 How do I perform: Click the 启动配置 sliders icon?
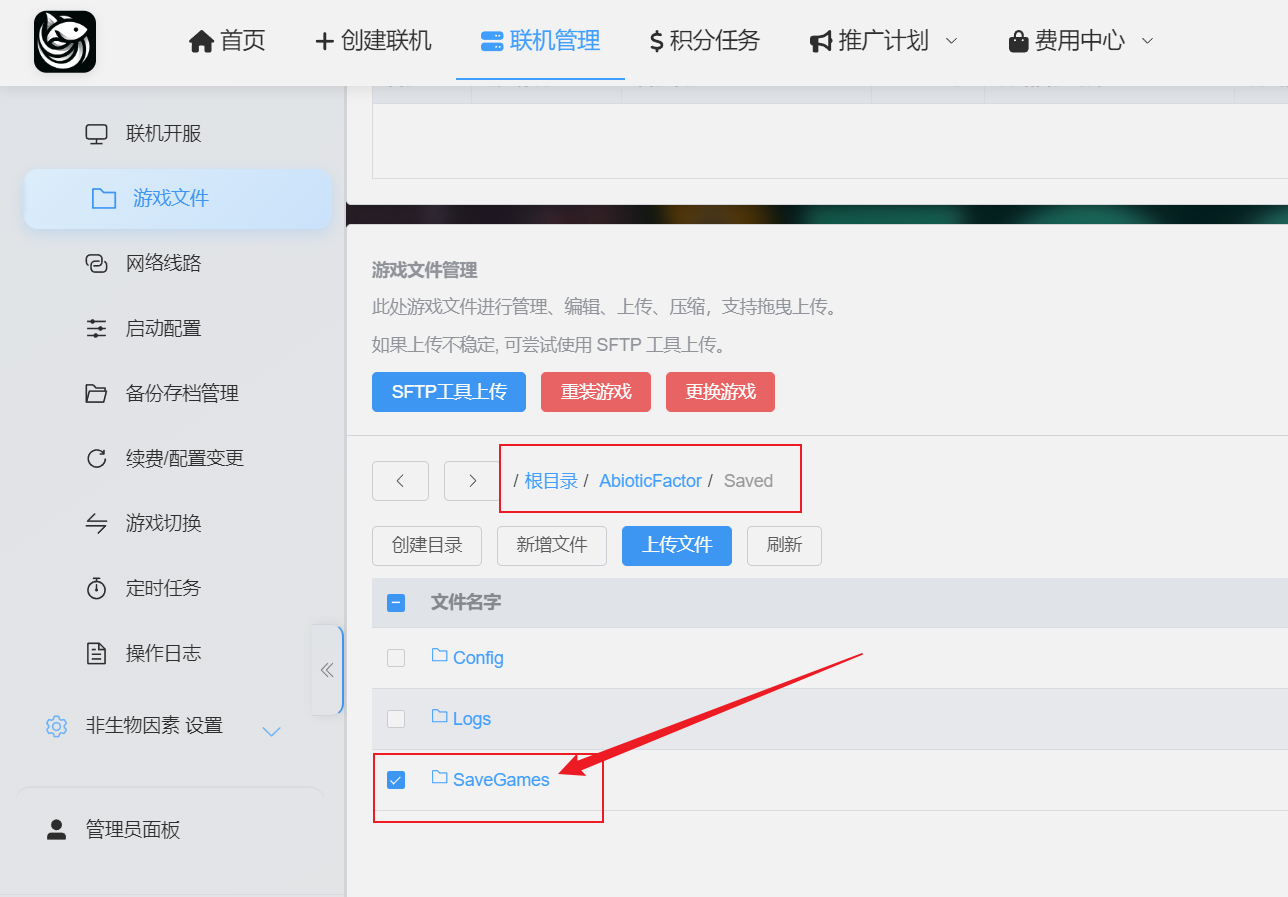click(96, 328)
